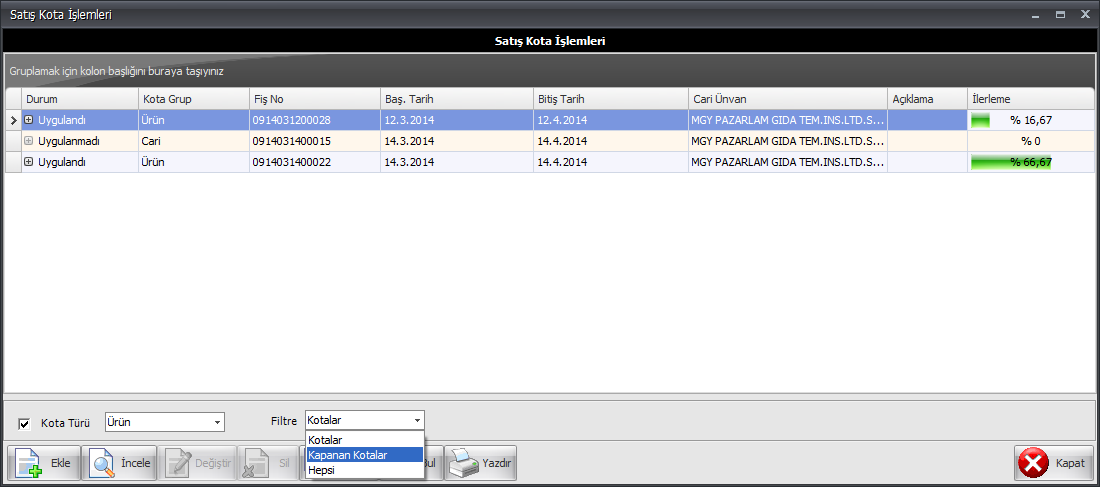Collapse the Filtre dropdown arrow

pos(417,421)
